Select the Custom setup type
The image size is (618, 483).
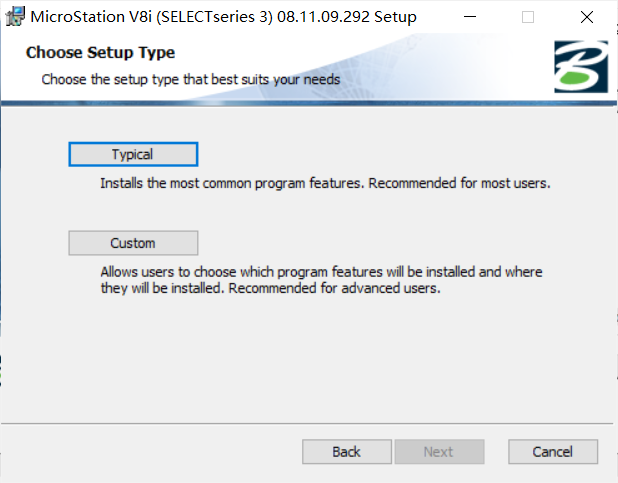[133, 243]
